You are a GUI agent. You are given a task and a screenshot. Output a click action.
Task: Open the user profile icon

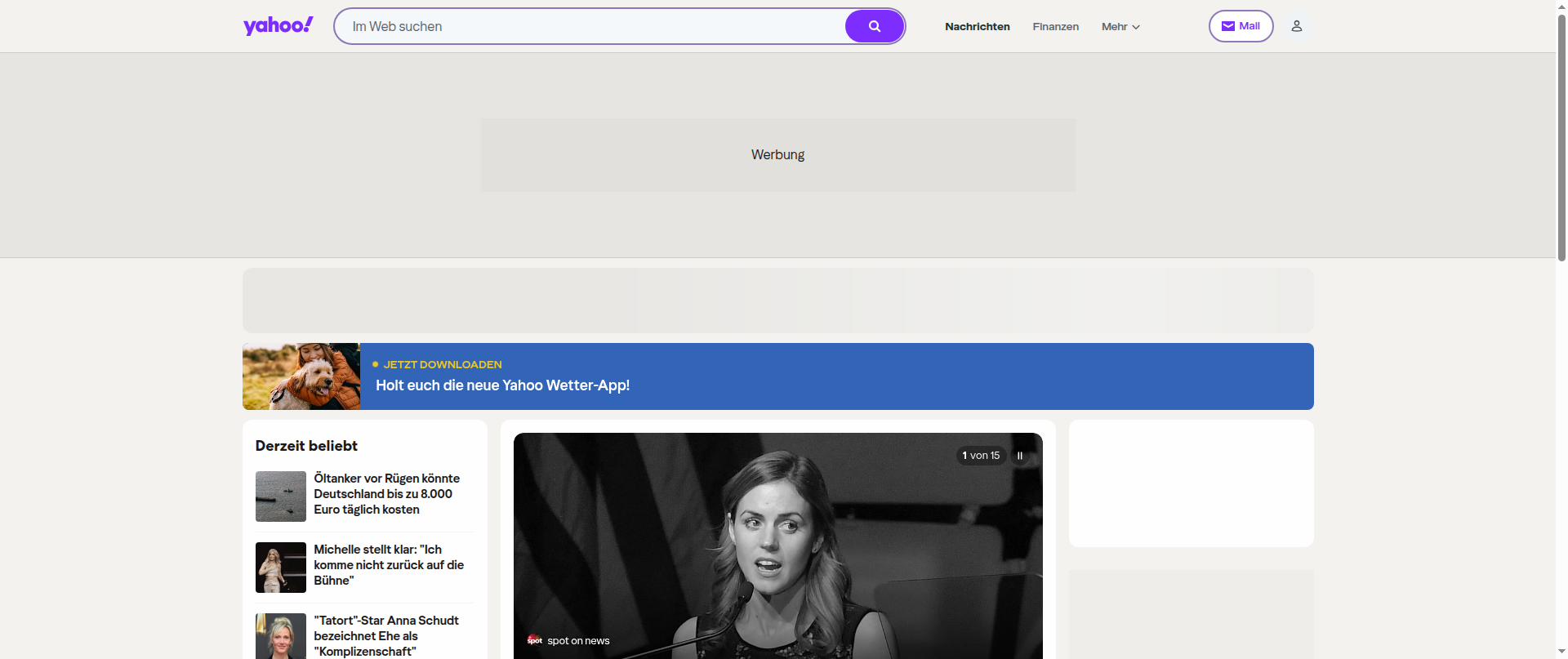(1296, 26)
